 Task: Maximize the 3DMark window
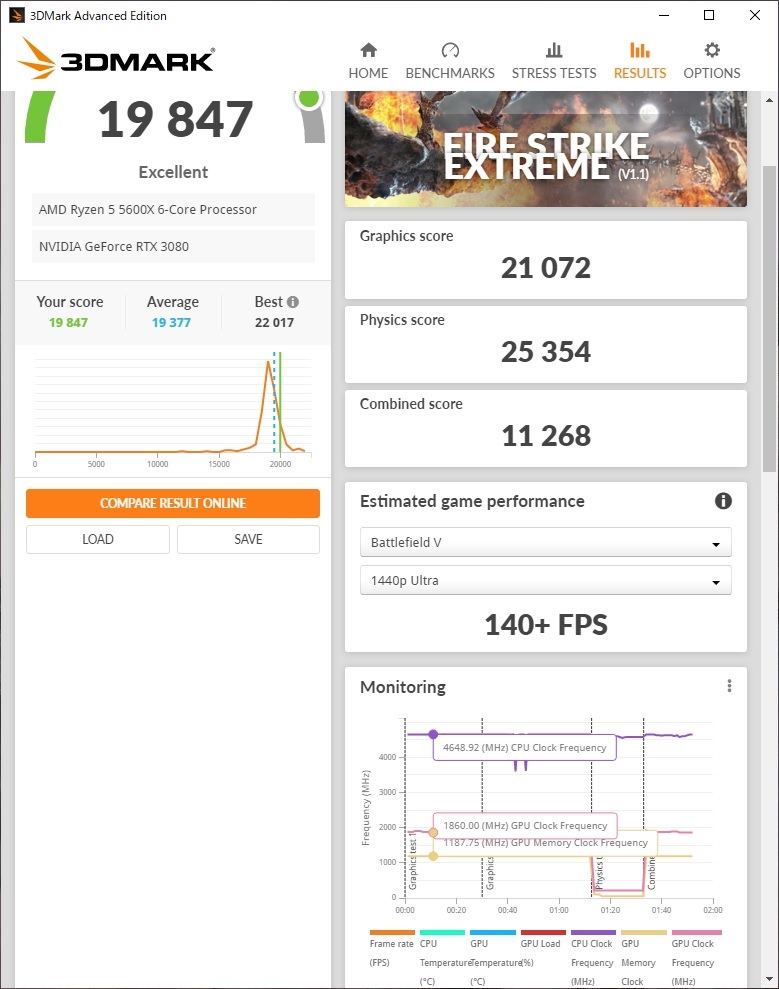coord(709,15)
